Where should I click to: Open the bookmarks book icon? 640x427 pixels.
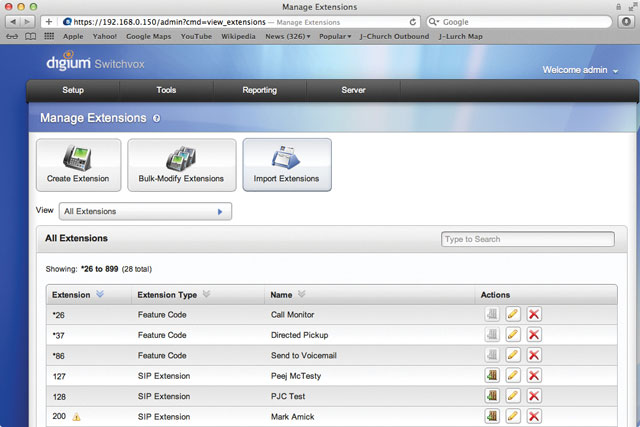pos(31,36)
